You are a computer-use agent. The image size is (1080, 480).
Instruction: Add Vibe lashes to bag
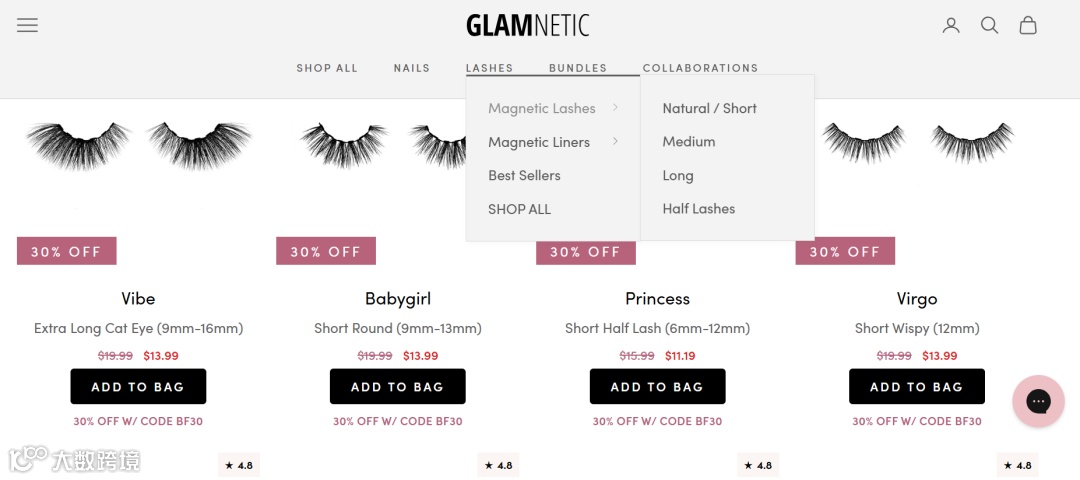coord(138,386)
